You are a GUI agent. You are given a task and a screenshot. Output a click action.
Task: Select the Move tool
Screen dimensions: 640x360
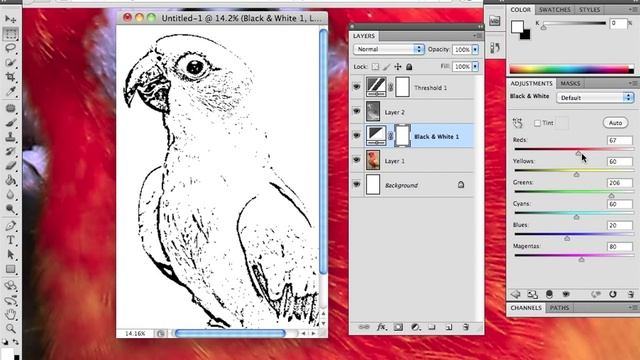(11, 19)
